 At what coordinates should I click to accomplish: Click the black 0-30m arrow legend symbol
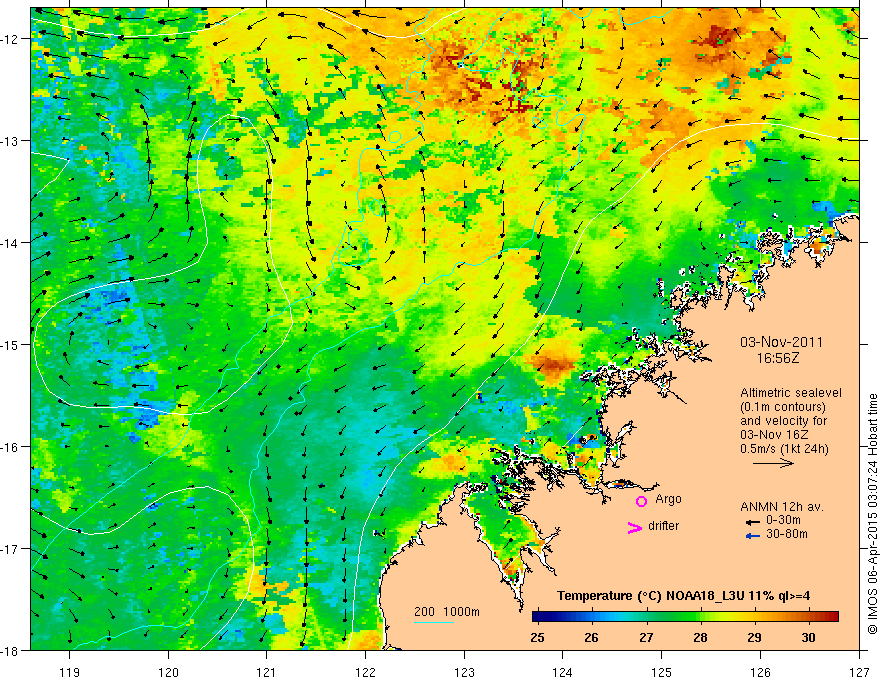753,522
